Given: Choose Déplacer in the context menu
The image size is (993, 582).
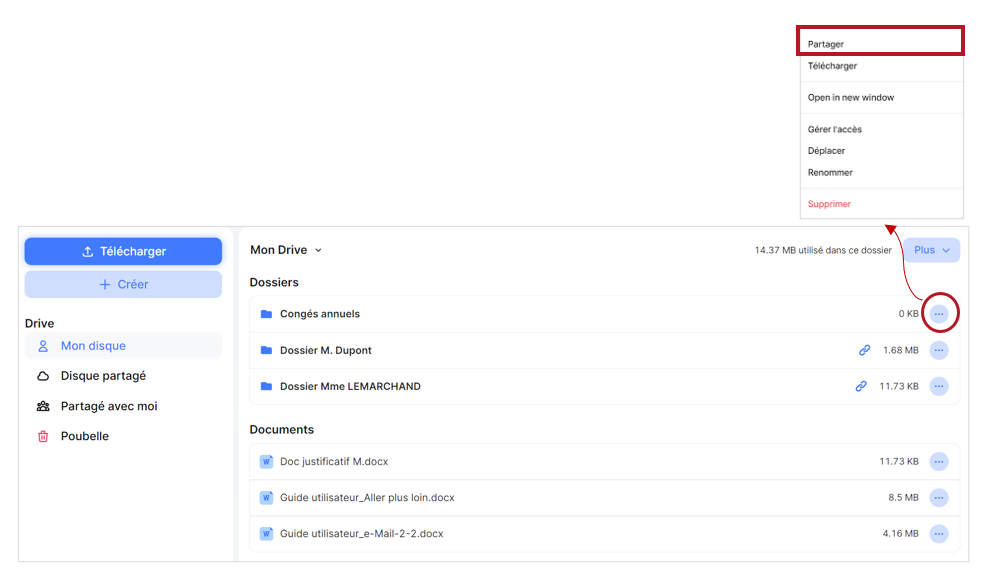Looking at the screenshot, I should [x=826, y=151].
